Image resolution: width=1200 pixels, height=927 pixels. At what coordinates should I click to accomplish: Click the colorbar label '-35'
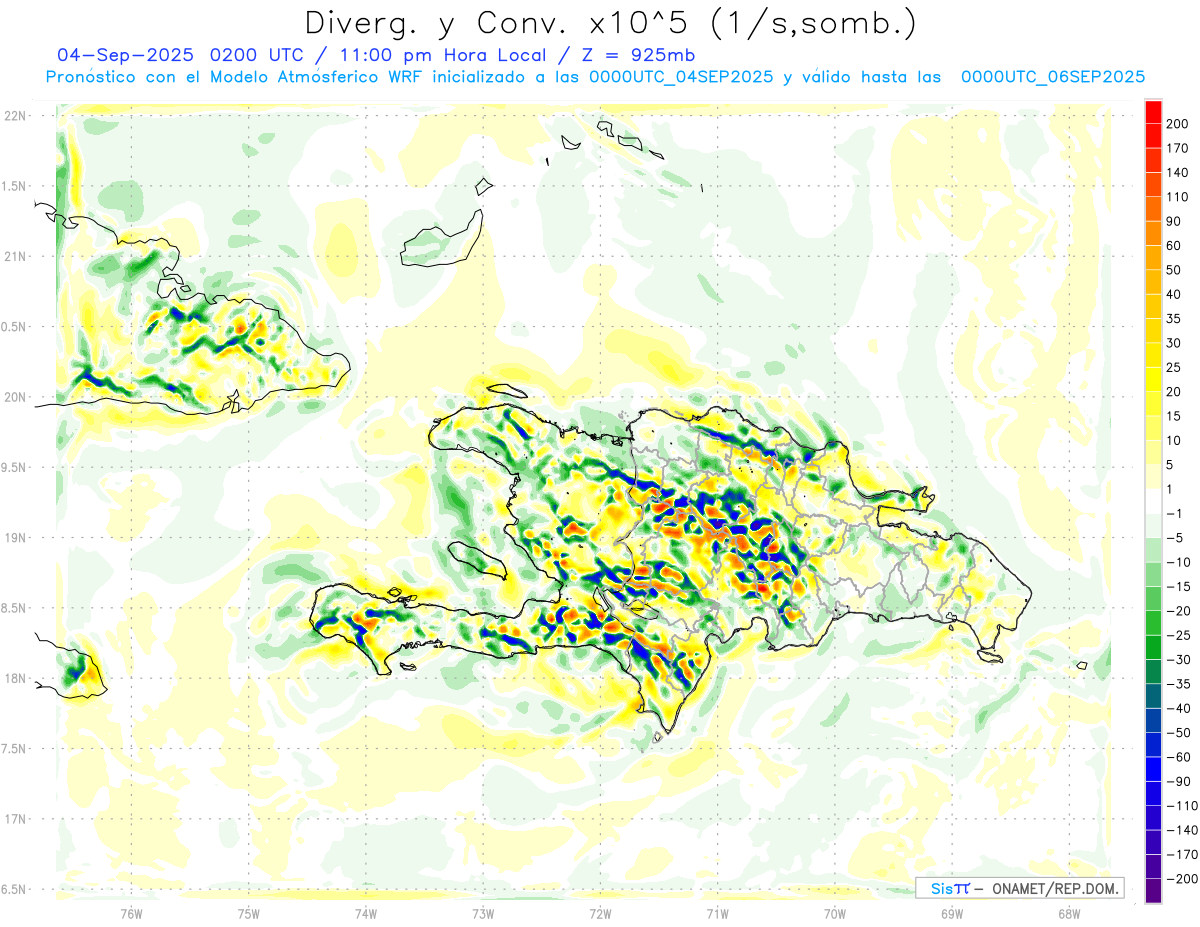click(x=1179, y=684)
